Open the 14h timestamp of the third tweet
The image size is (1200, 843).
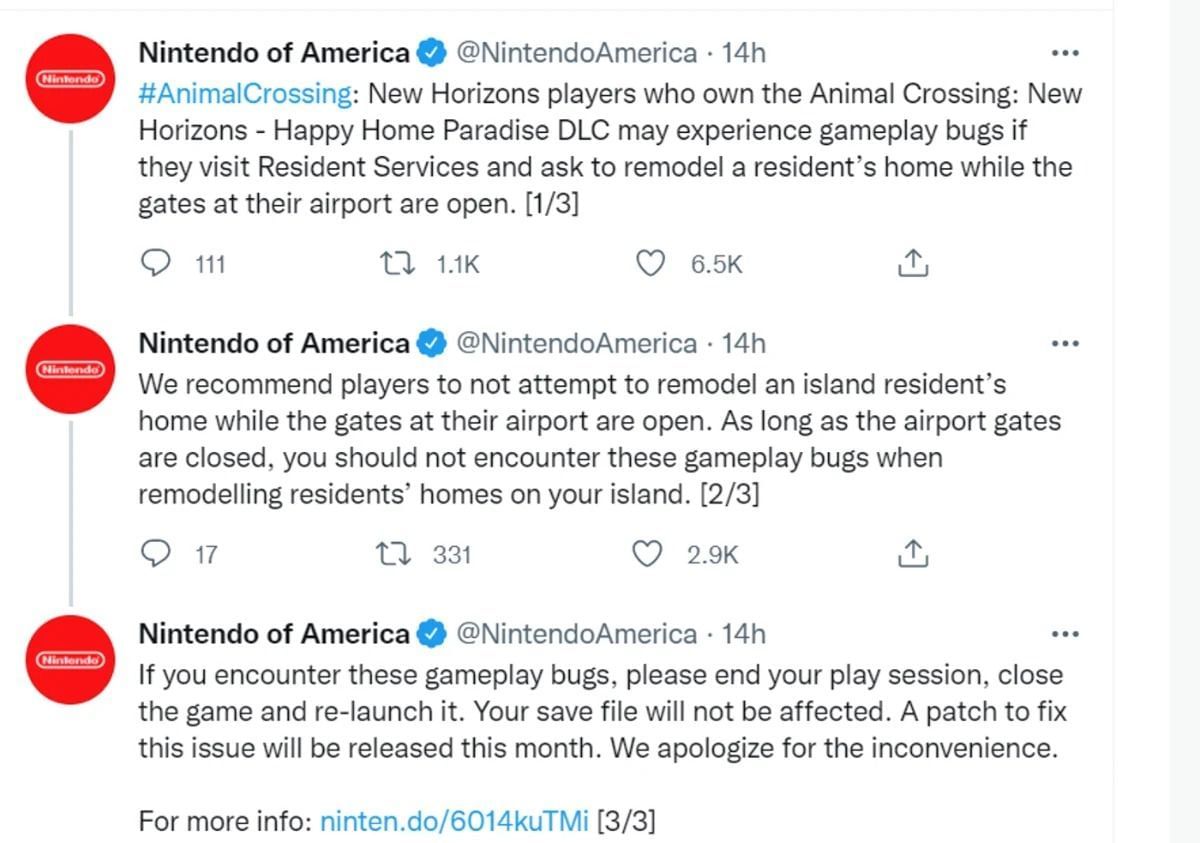743,634
